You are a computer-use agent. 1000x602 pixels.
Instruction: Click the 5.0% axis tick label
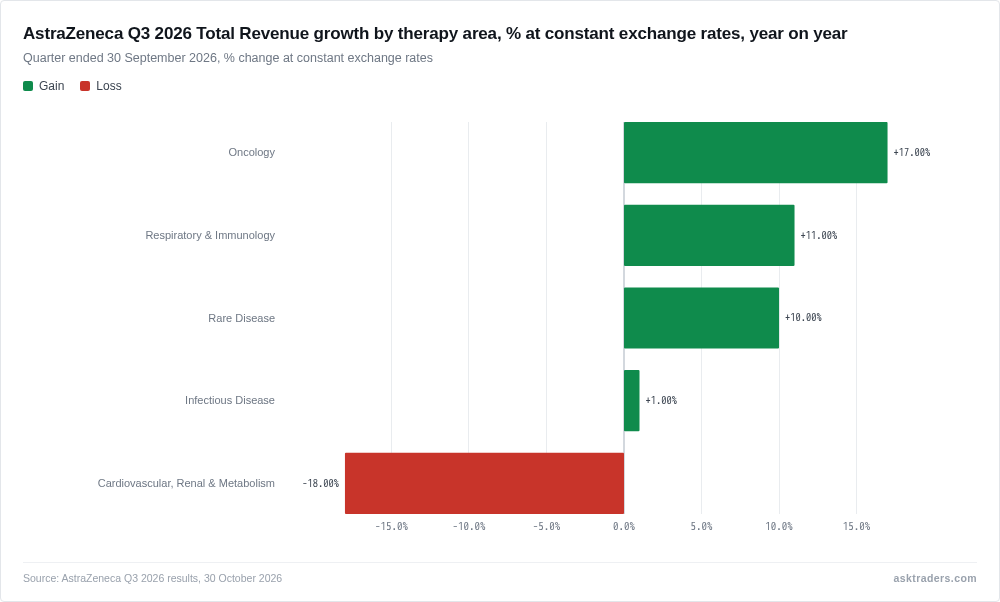click(x=701, y=527)
